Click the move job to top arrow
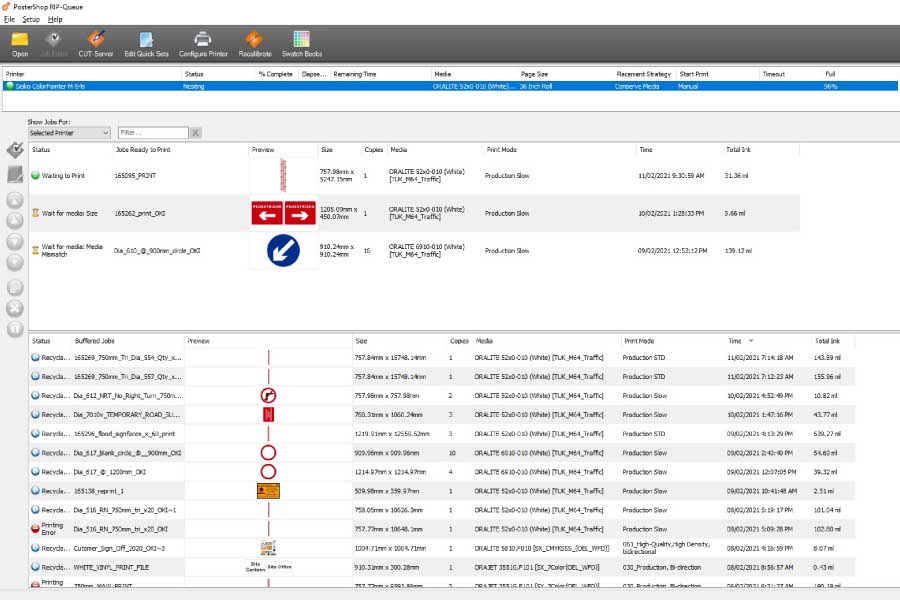 click(x=15, y=200)
